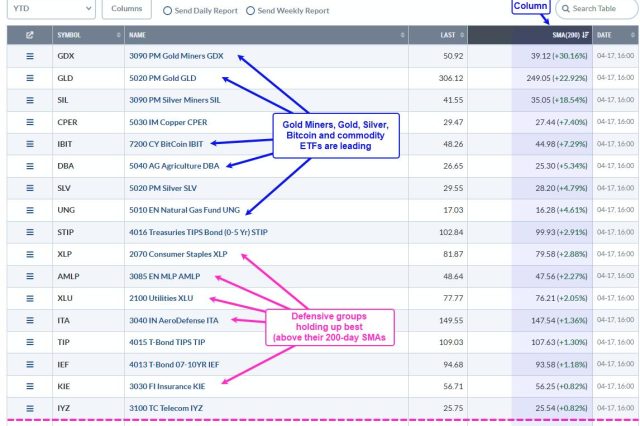Open the row menu icon for UNG

[x=30, y=209]
